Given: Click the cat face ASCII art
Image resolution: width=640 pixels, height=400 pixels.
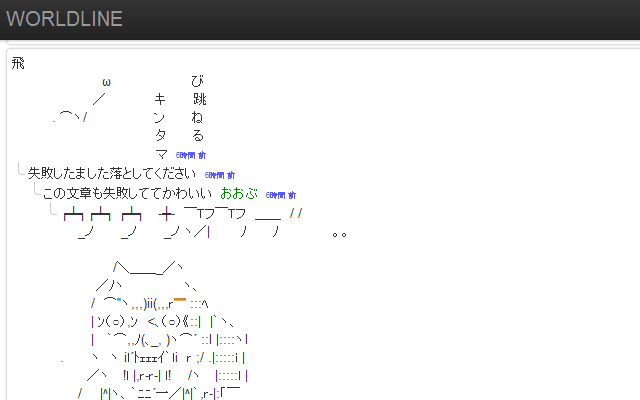Looking at the screenshot, I should (x=163, y=330).
